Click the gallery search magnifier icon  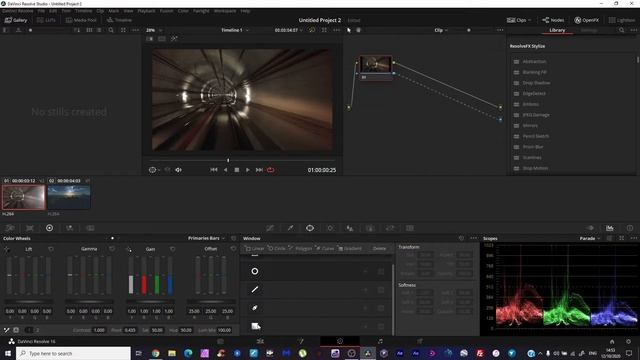(x=111, y=30)
